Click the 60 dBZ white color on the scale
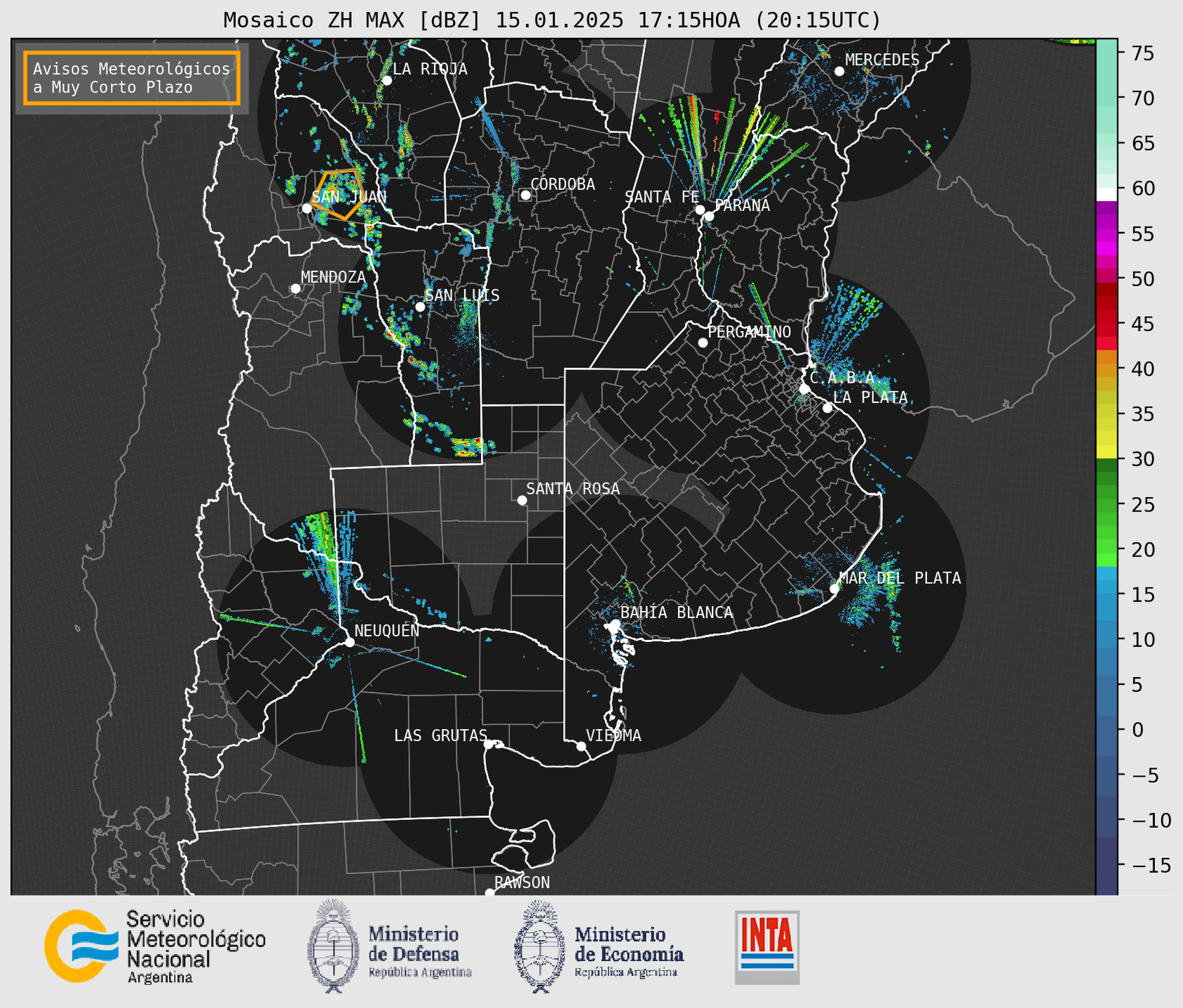Viewport: 1183px width, 1008px height. [1106, 194]
